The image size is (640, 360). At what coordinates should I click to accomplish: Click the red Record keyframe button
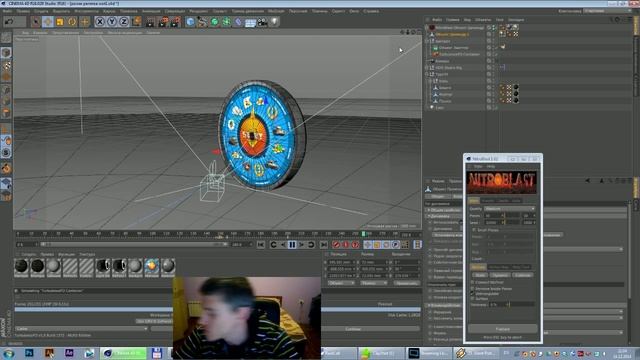(x=336, y=244)
